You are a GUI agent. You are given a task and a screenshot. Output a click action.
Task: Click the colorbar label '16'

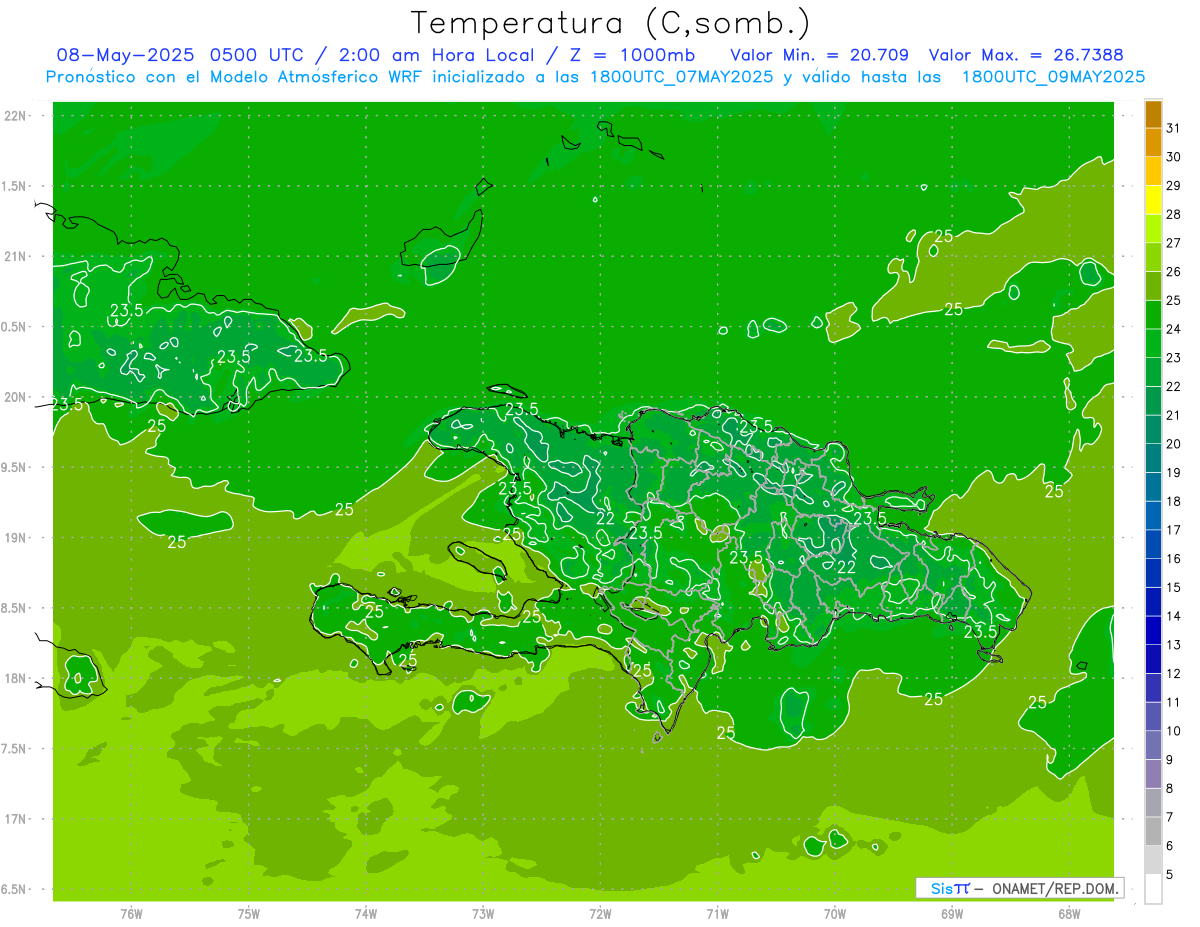(1173, 559)
